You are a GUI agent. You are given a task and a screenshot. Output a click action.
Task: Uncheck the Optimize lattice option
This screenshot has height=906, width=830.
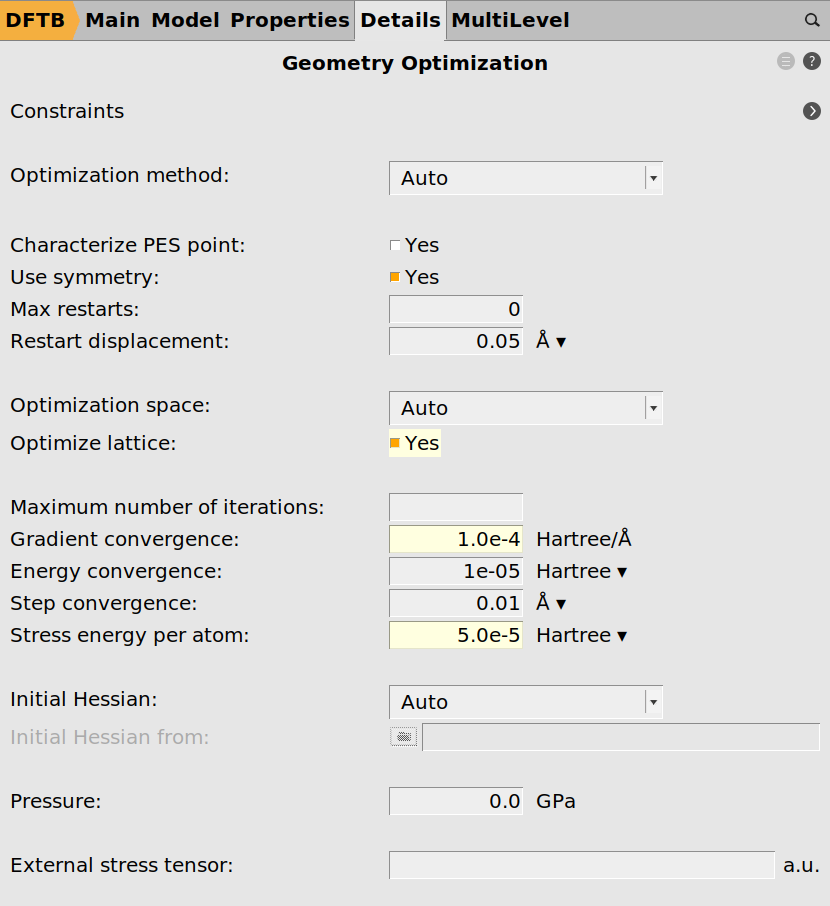[x=395, y=443]
